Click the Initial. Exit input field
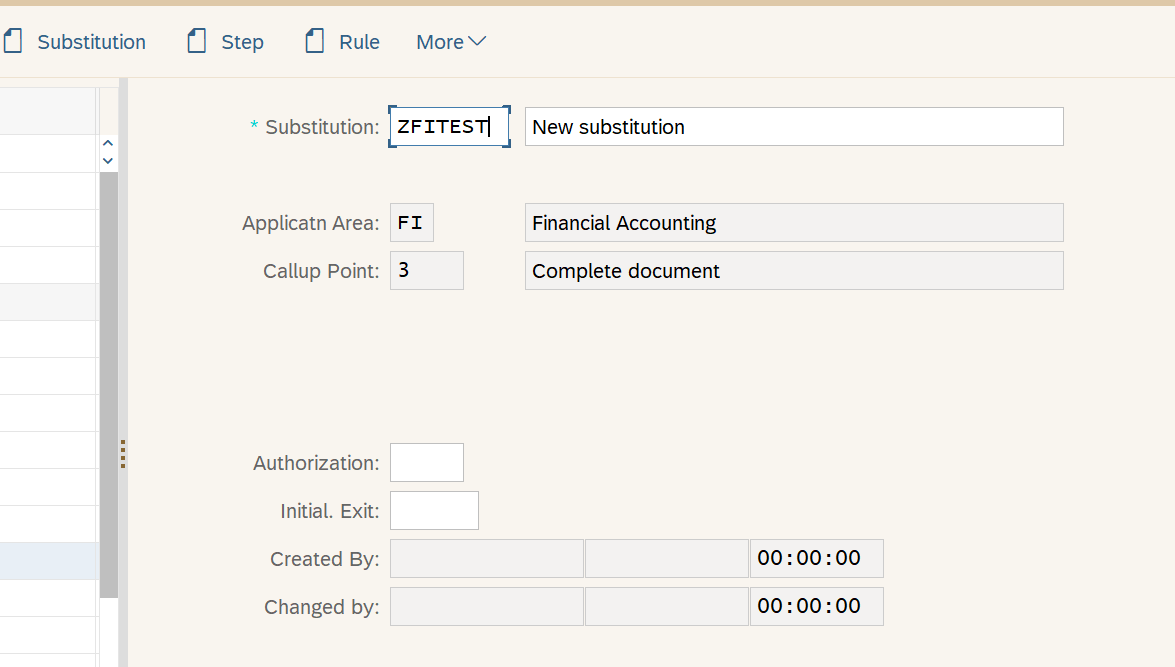The image size is (1175, 667). click(x=434, y=510)
